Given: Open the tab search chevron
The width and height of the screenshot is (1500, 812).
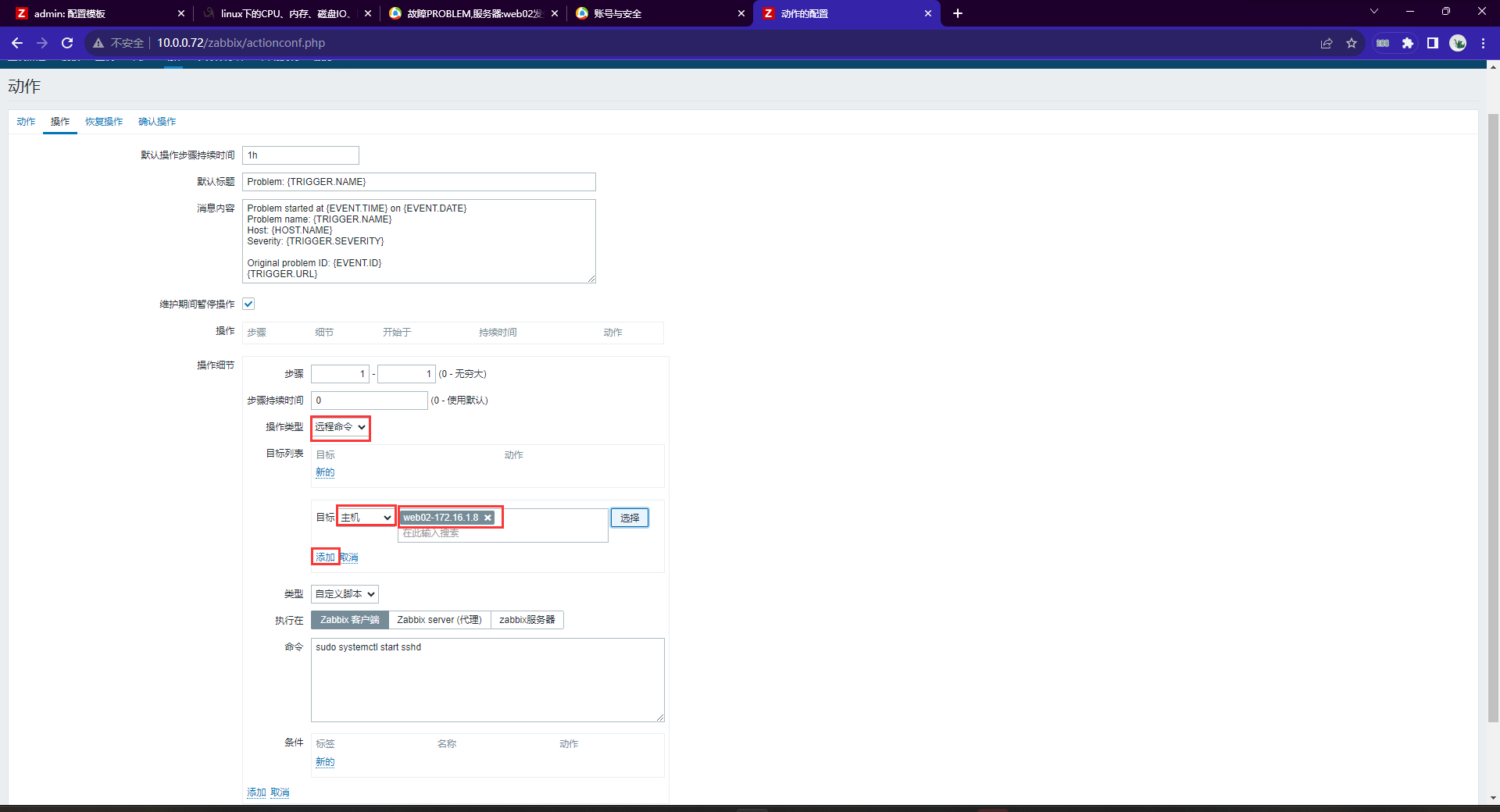Looking at the screenshot, I should point(1374,11).
